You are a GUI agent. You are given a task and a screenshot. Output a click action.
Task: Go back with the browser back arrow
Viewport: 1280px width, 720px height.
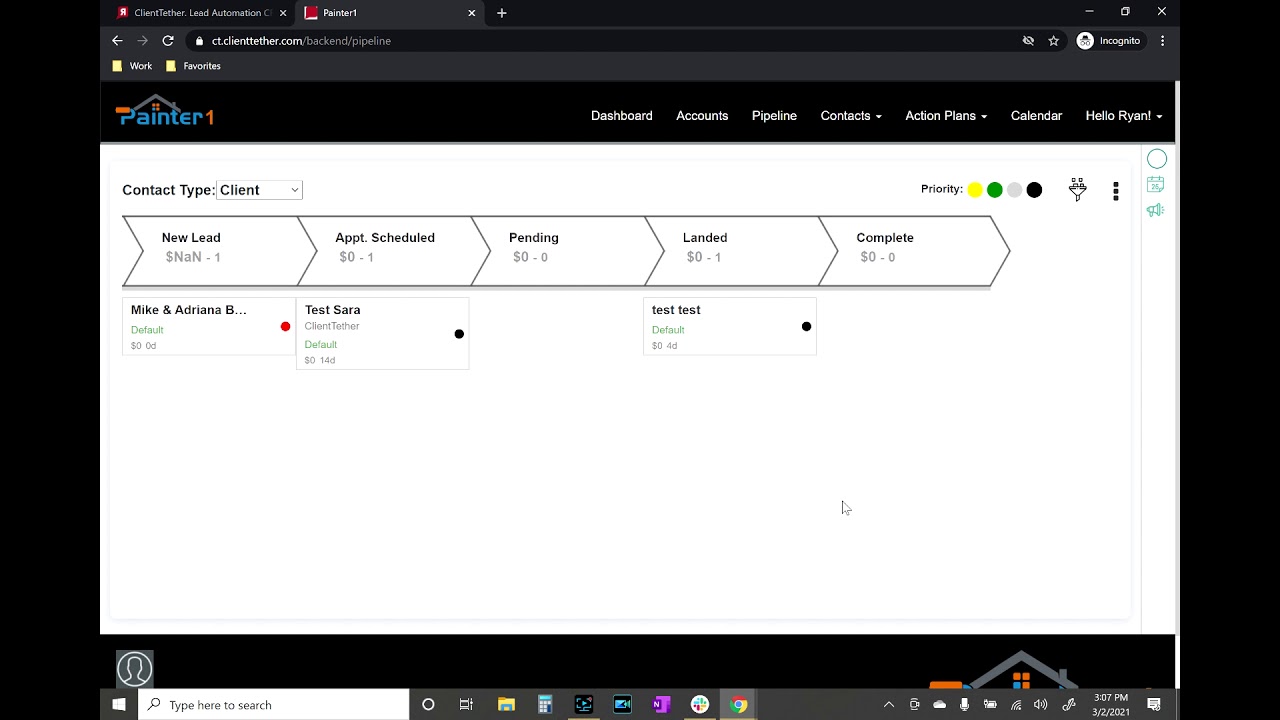coord(117,41)
